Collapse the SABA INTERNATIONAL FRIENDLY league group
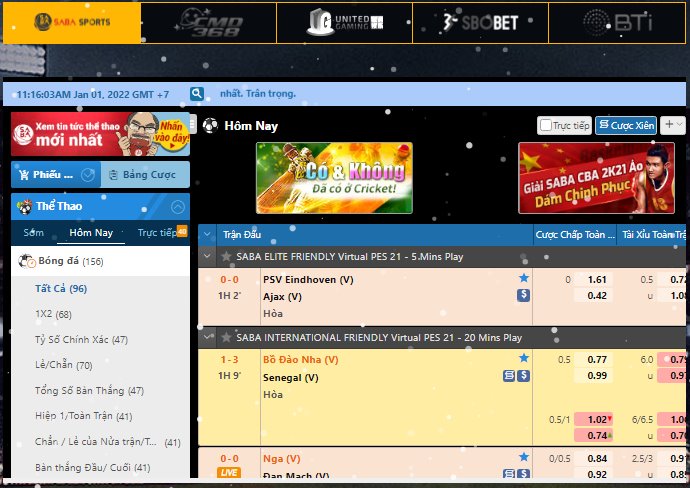 [x=208, y=338]
